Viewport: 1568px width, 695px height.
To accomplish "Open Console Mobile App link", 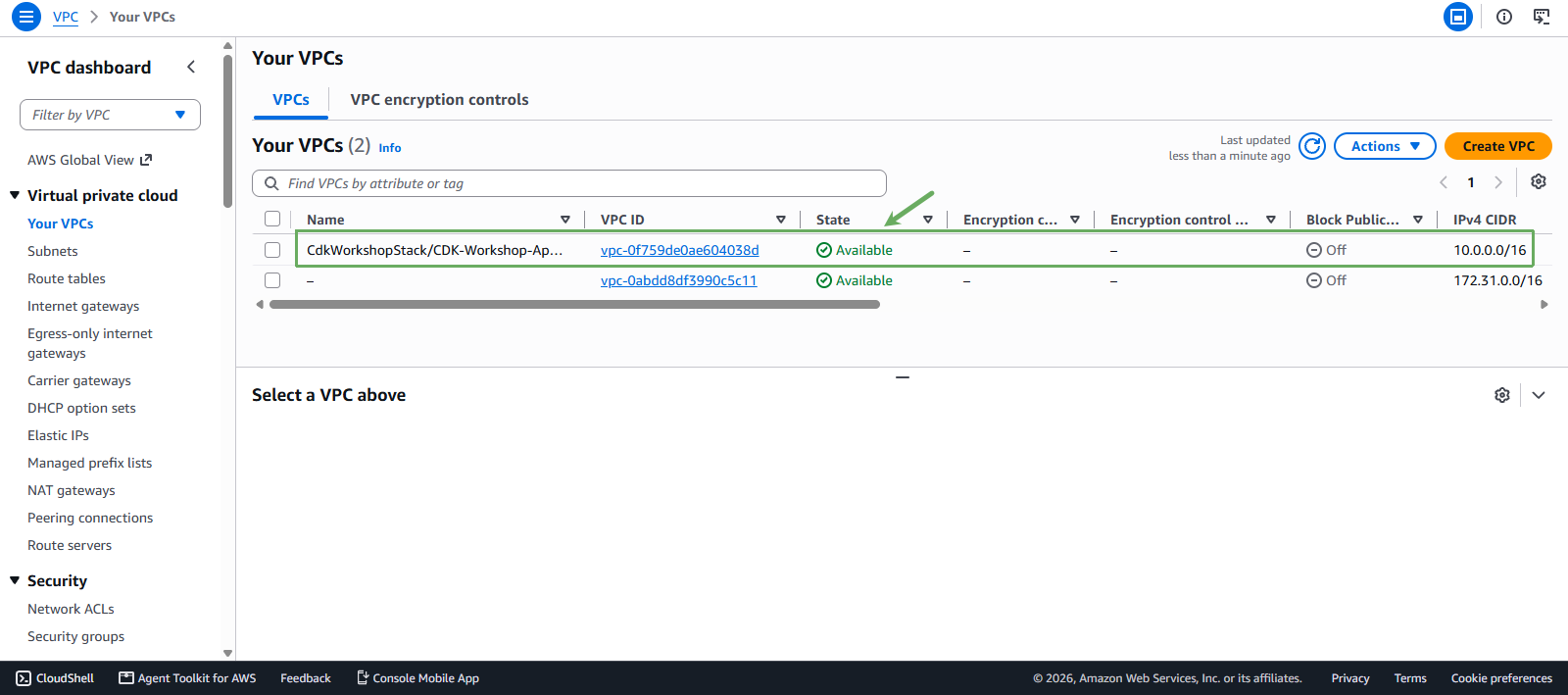I will point(417,678).
